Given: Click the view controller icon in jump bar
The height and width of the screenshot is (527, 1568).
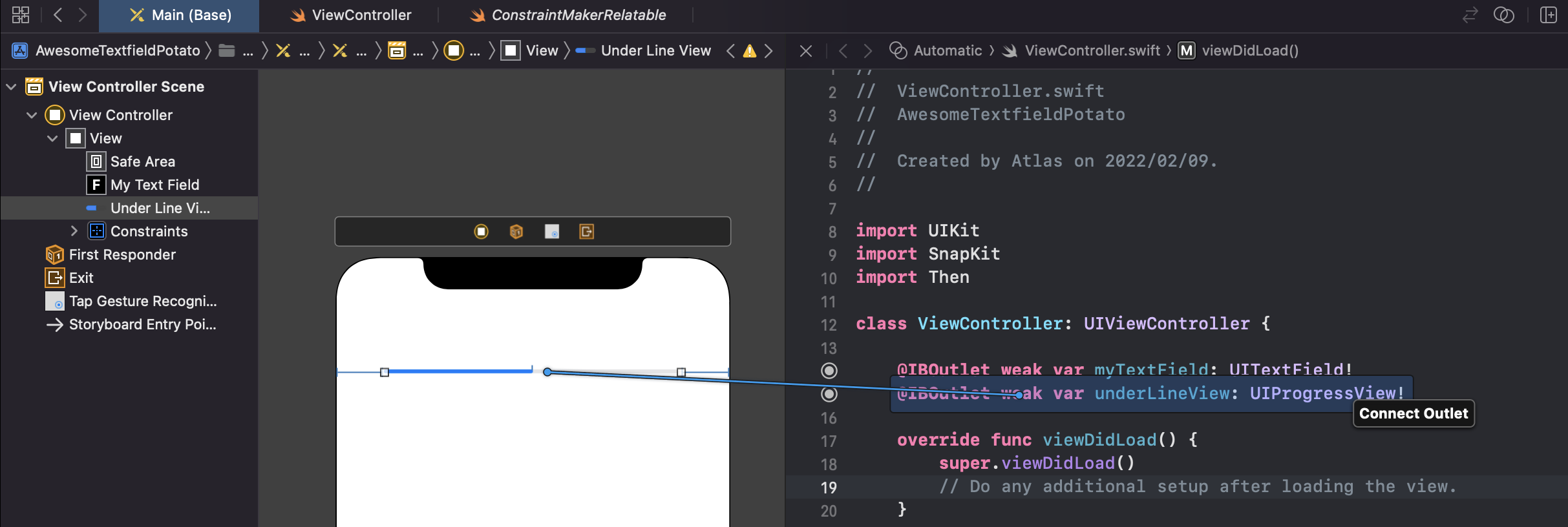Looking at the screenshot, I should [x=454, y=50].
